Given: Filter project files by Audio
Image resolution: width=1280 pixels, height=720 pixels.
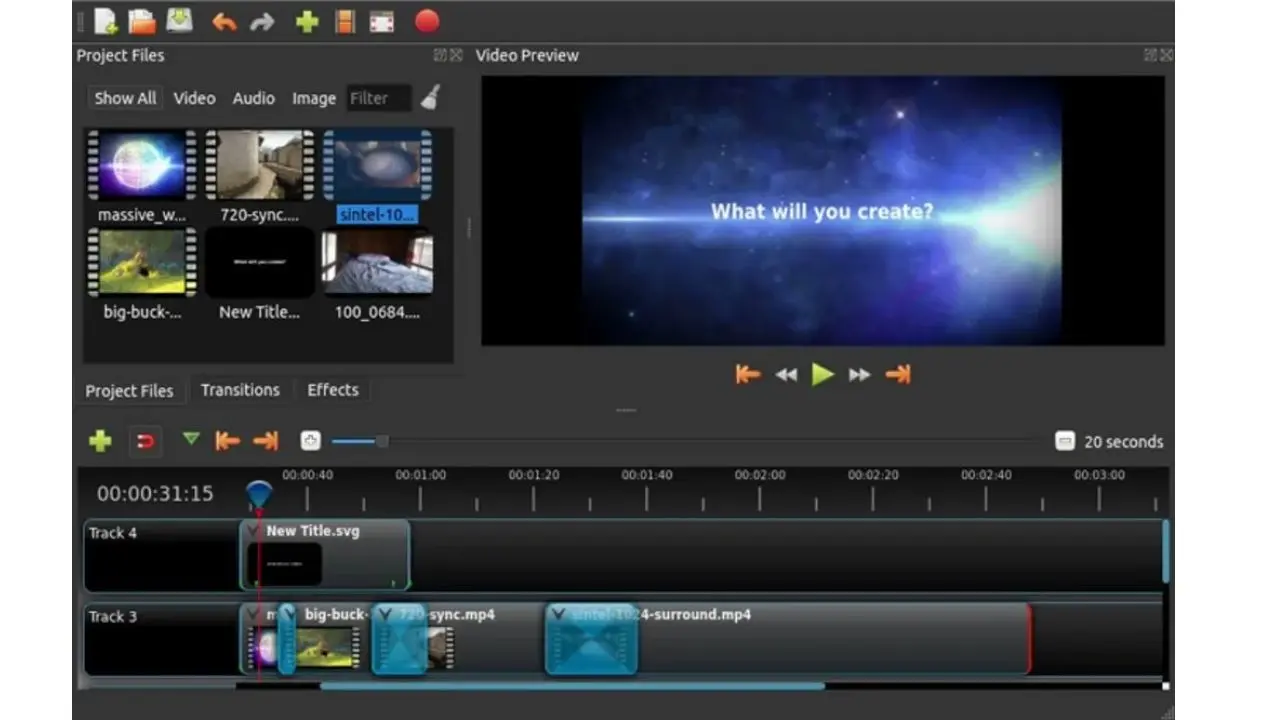Looking at the screenshot, I should 254,98.
